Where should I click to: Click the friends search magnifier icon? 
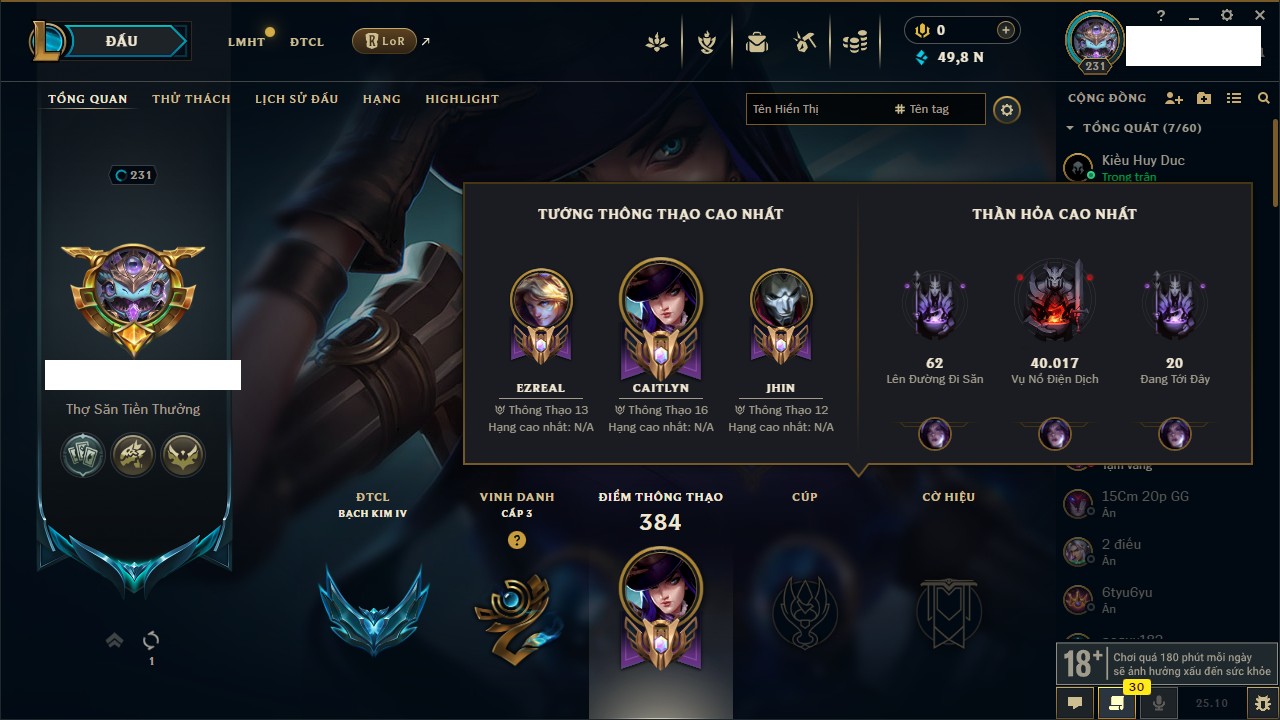tap(1264, 99)
